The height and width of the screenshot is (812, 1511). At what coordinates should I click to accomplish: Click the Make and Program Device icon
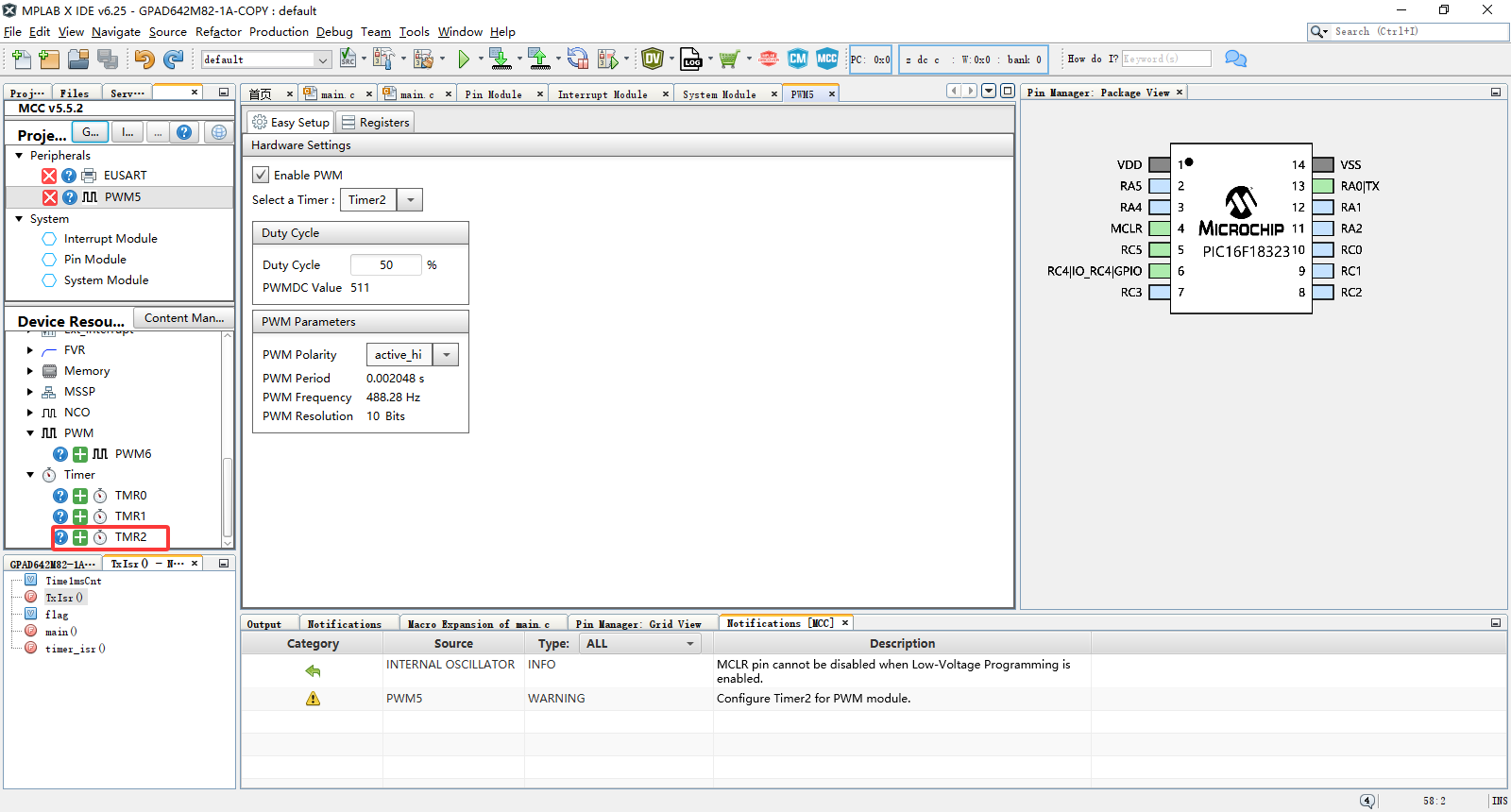501,59
